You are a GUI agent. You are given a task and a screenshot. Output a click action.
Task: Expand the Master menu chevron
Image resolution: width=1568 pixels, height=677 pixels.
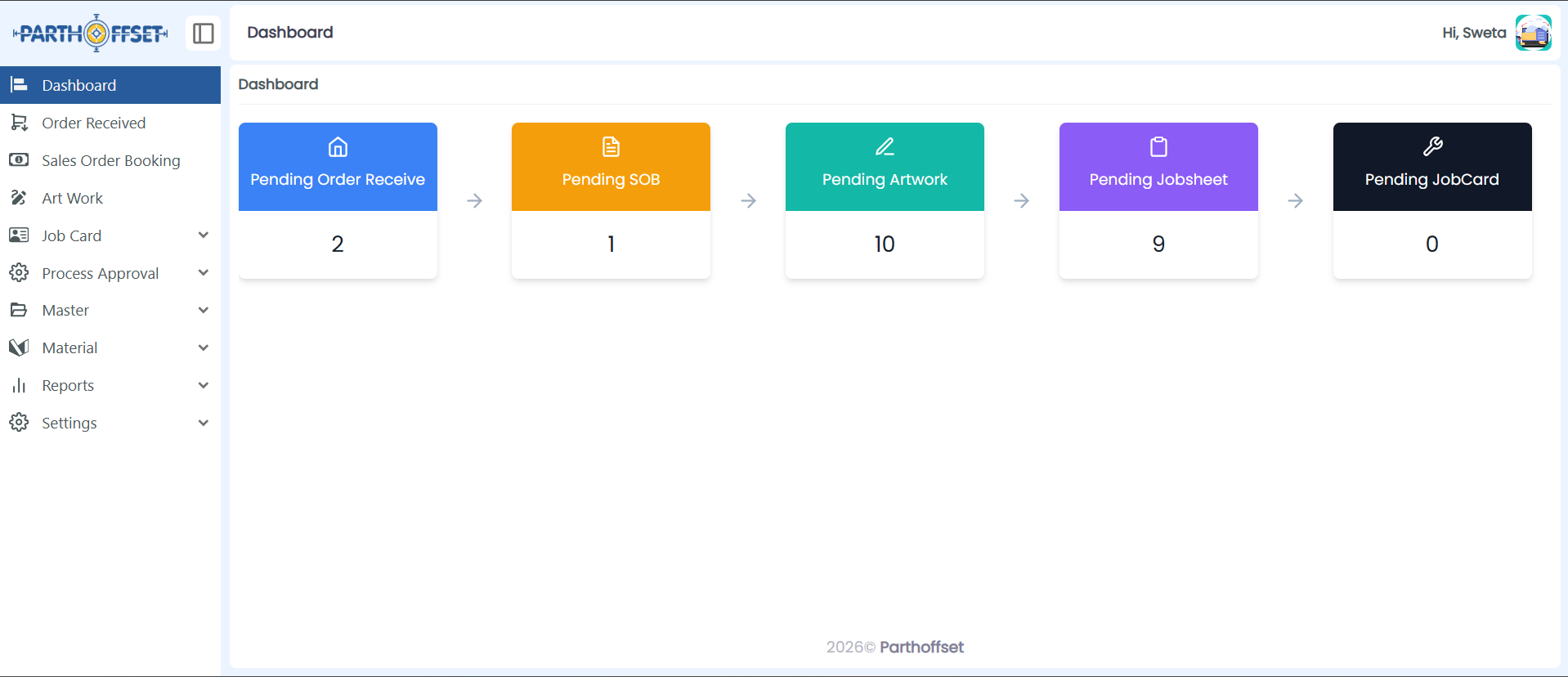[x=204, y=311]
